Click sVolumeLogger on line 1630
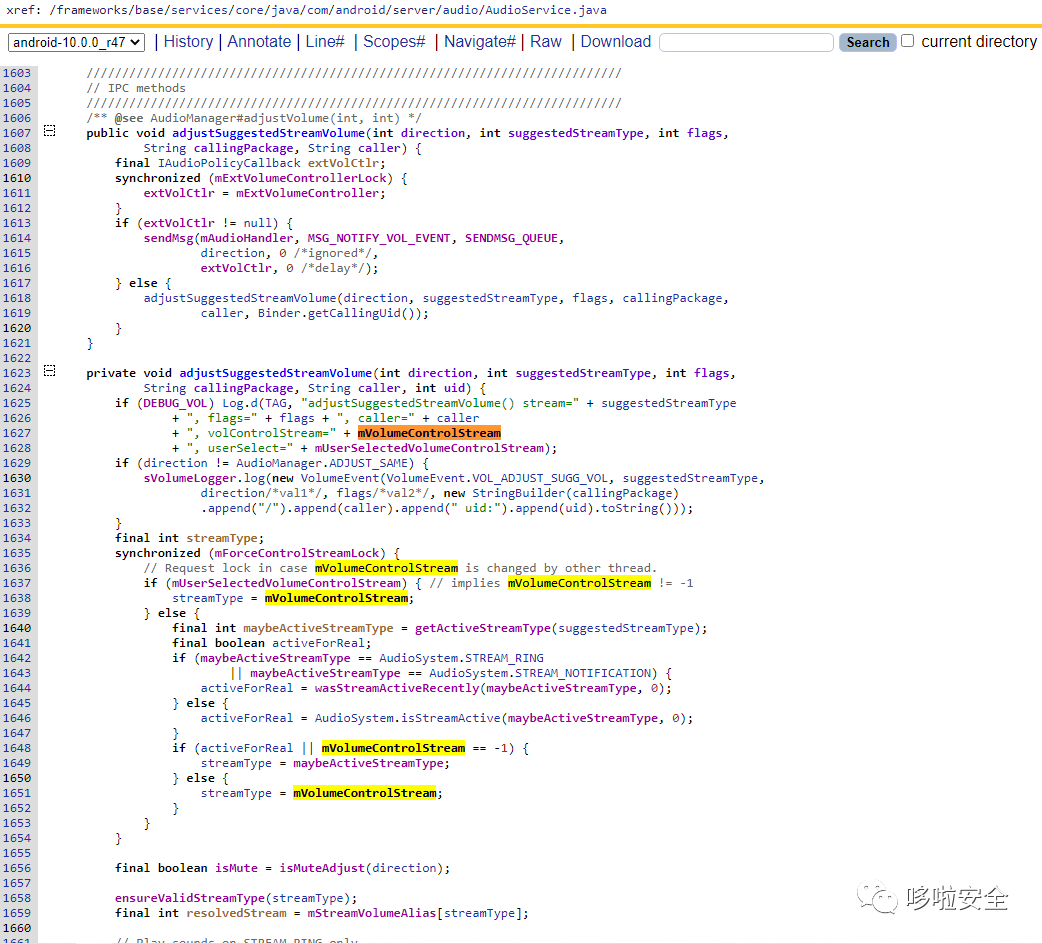 tap(190, 478)
